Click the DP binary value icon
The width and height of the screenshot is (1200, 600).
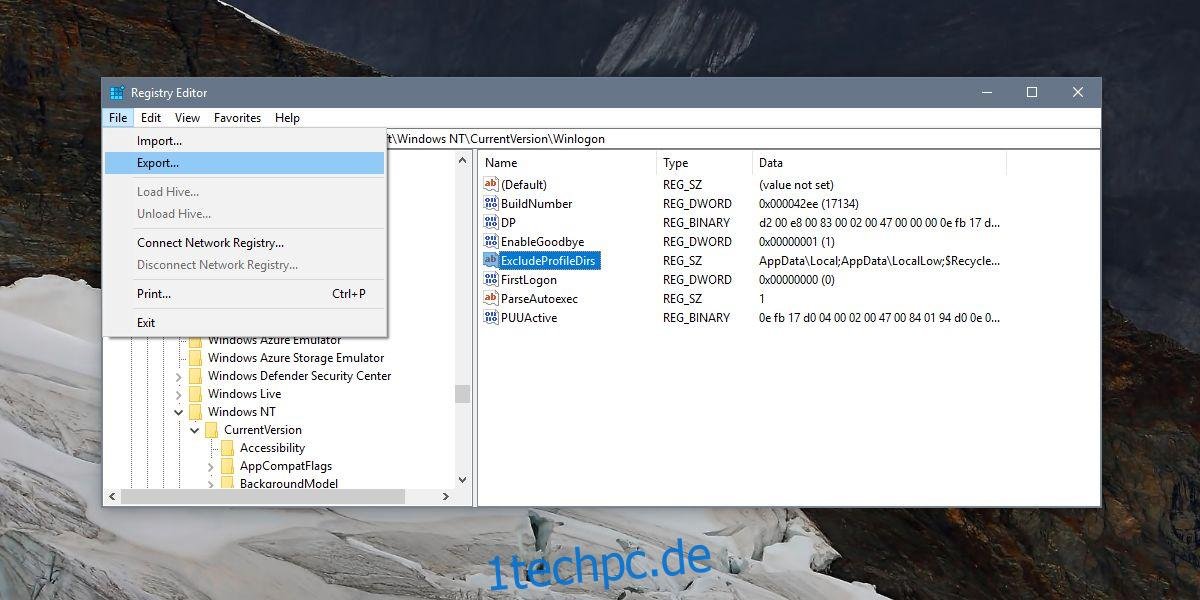coord(490,222)
